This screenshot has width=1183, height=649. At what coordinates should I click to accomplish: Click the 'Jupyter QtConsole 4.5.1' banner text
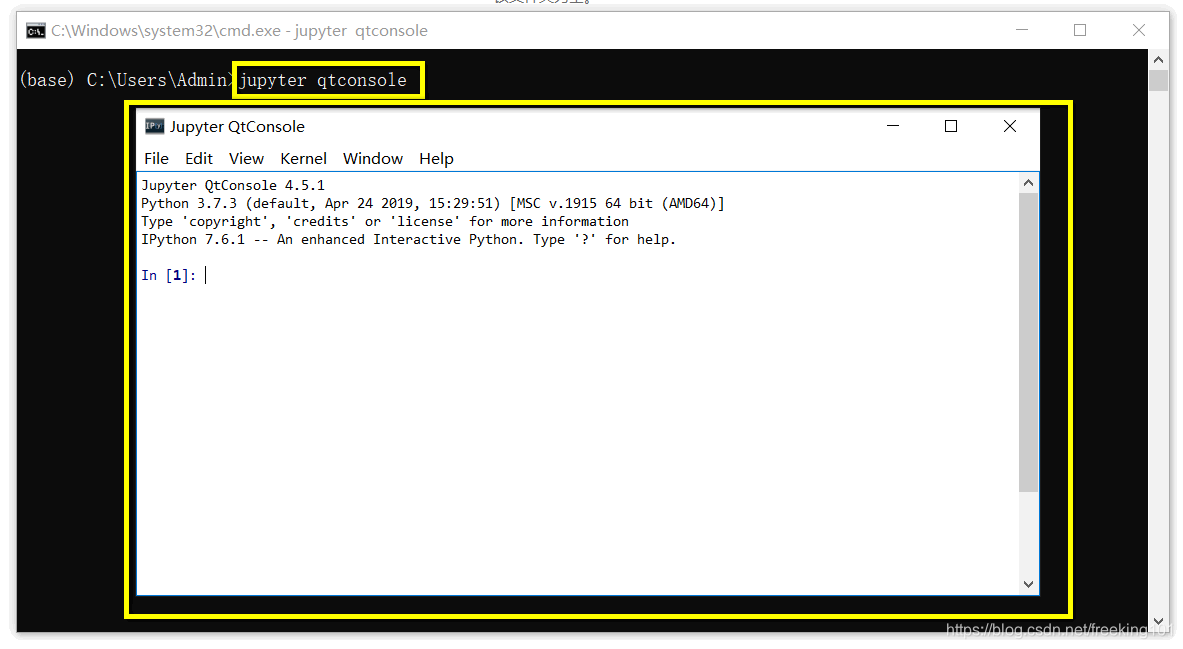233,186
